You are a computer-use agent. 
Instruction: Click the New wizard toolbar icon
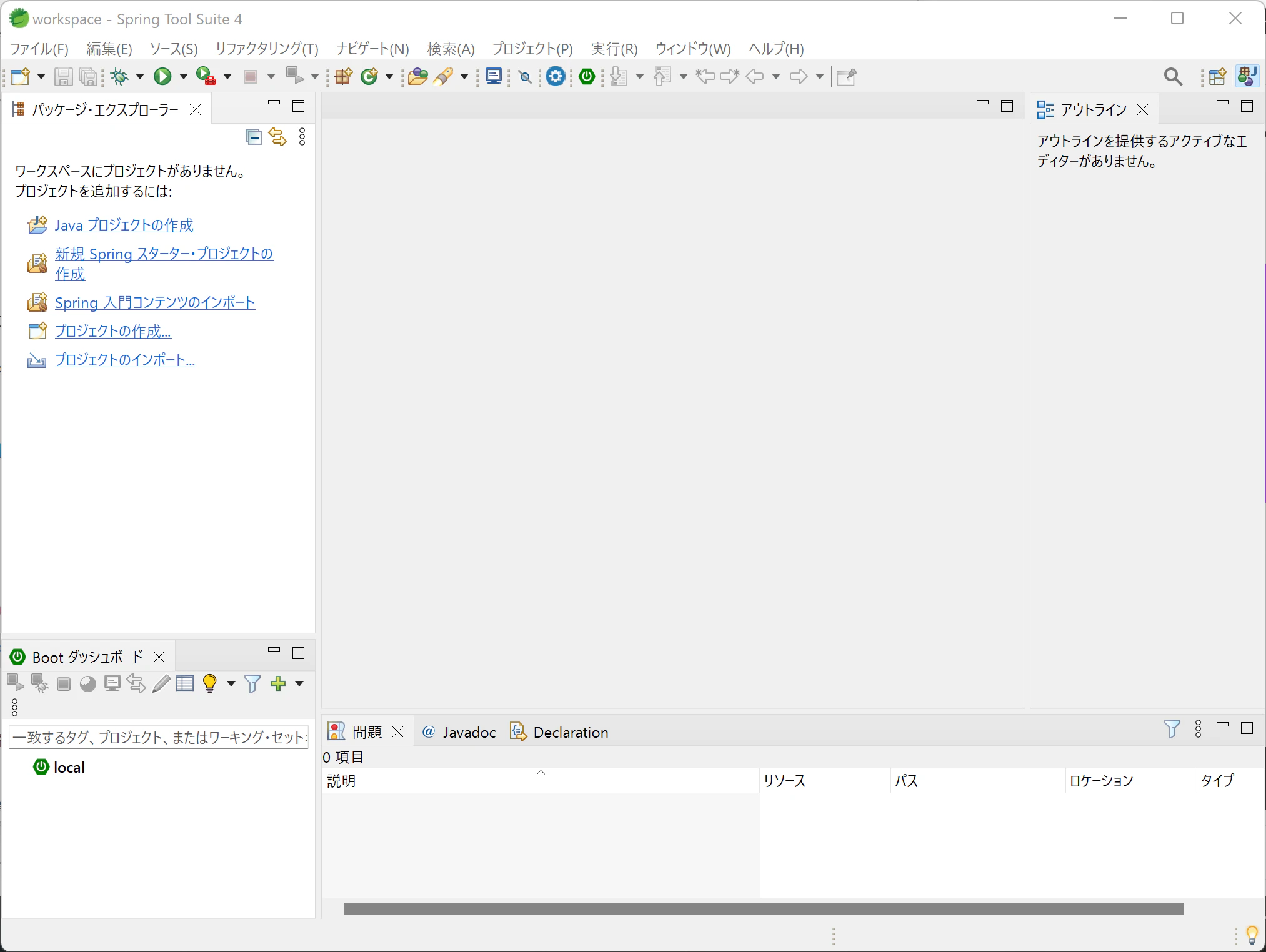pos(21,76)
